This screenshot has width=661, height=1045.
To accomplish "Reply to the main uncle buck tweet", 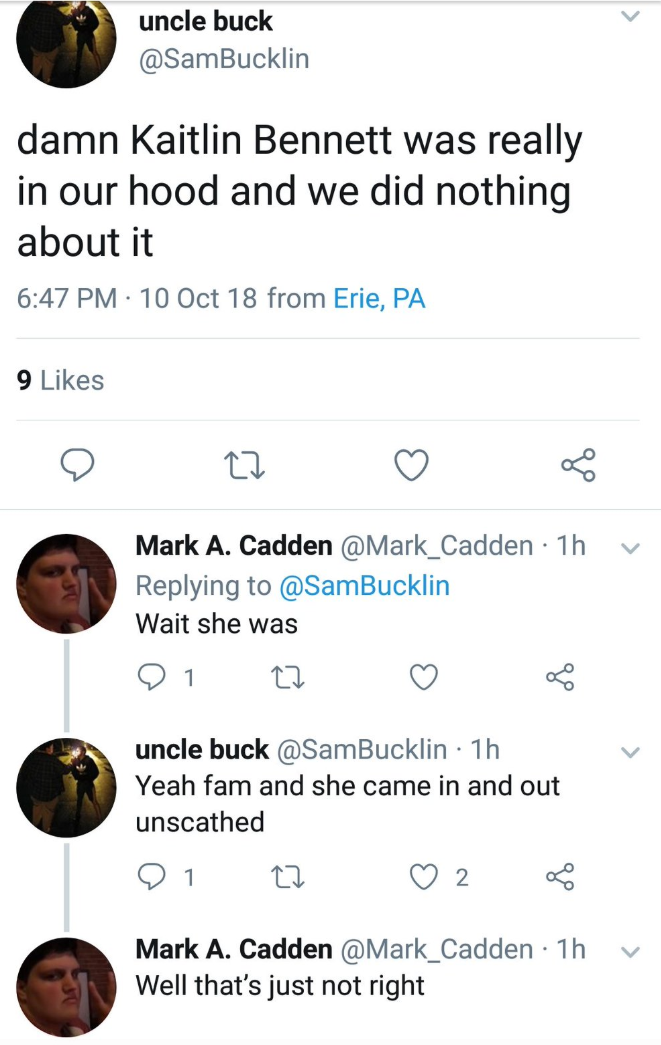I will 77,465.
